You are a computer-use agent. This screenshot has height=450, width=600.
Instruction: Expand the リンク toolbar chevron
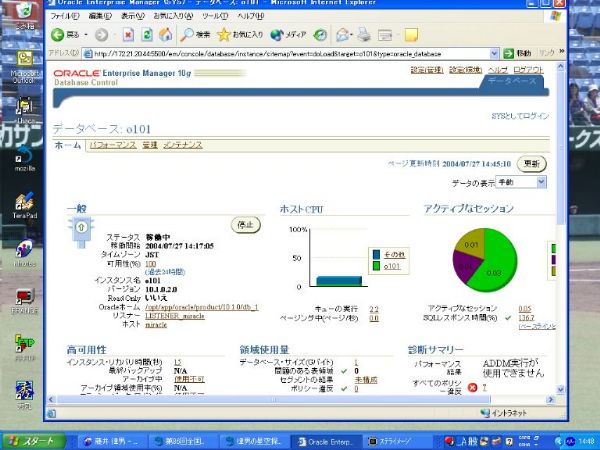(x=562, y=52)
